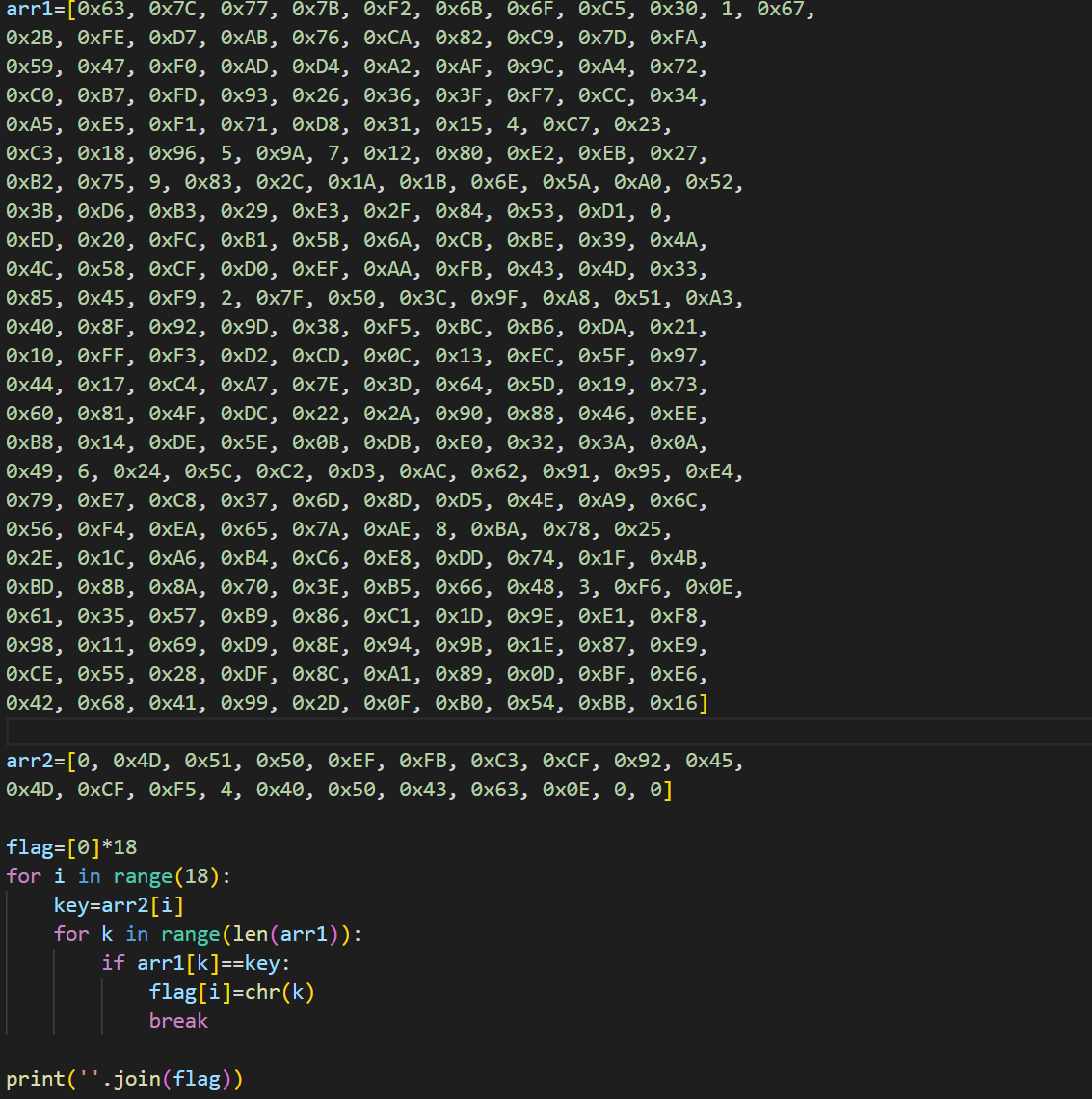This screenshot has width=1092, height=1099.
Task: Click the value 0xB2 in arr1
Action: (30, 182)
